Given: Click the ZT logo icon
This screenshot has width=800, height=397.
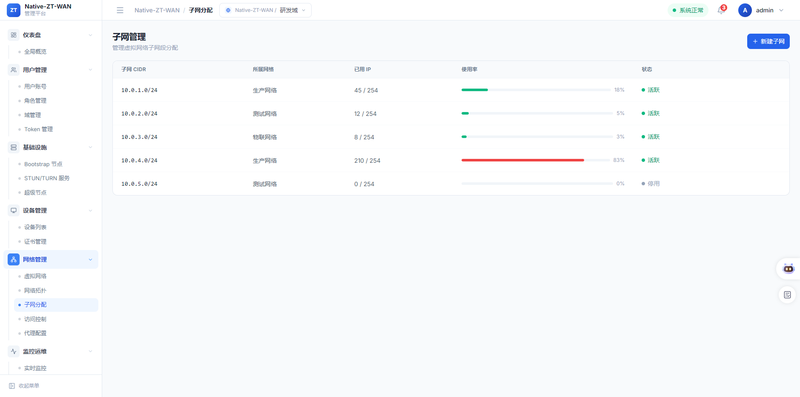Looking at the screenshot, I should (14, 10).
